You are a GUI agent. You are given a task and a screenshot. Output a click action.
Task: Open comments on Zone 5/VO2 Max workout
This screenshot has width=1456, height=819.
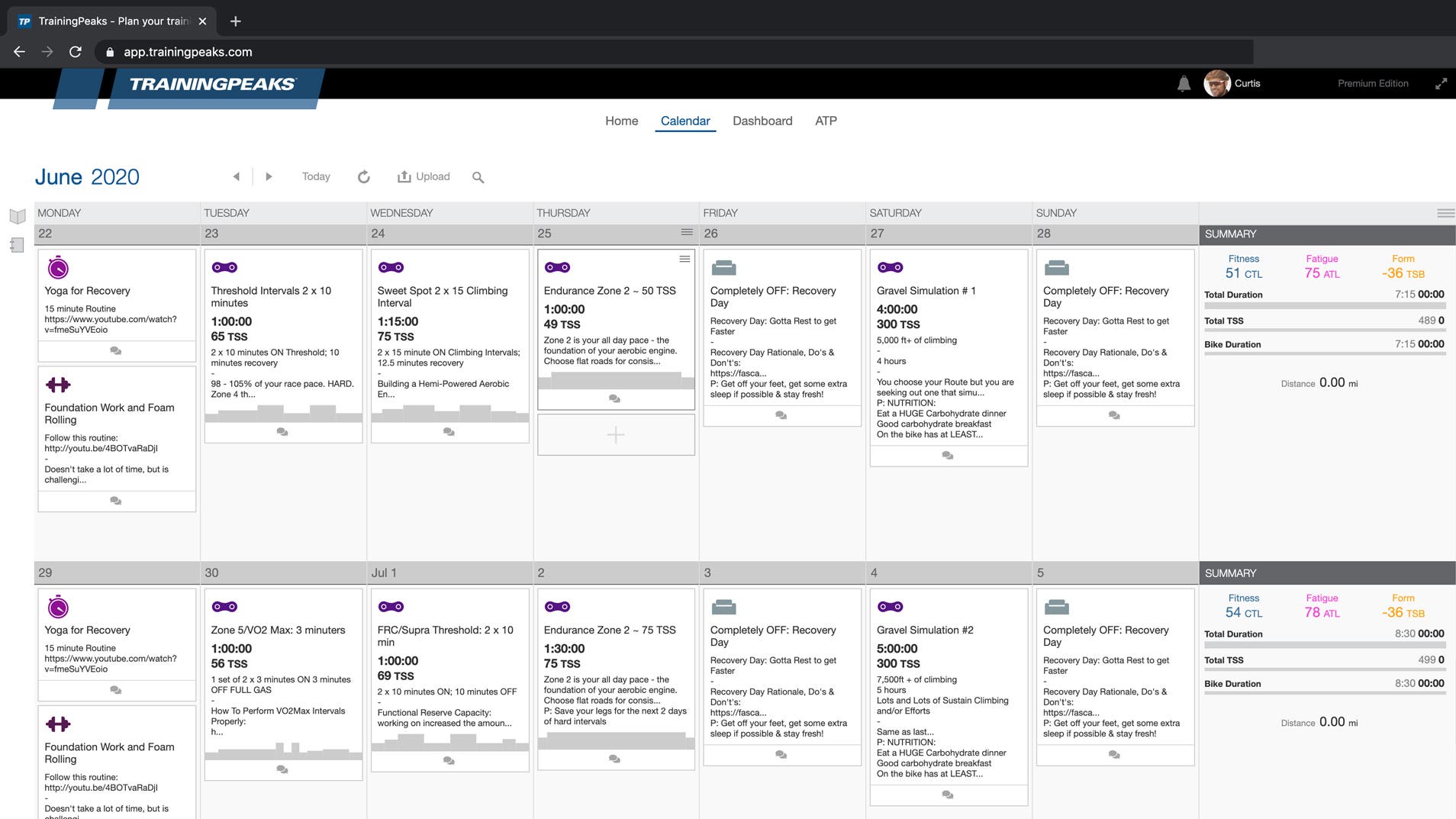point(282,769)
